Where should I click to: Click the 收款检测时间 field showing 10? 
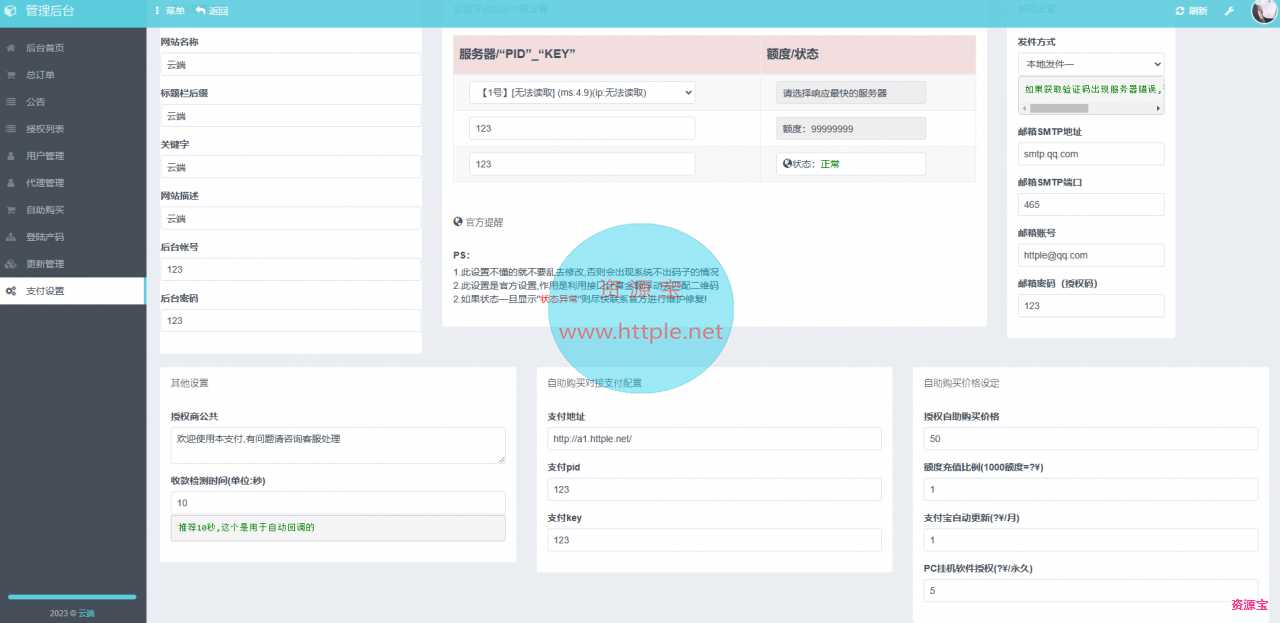(338, 503)
